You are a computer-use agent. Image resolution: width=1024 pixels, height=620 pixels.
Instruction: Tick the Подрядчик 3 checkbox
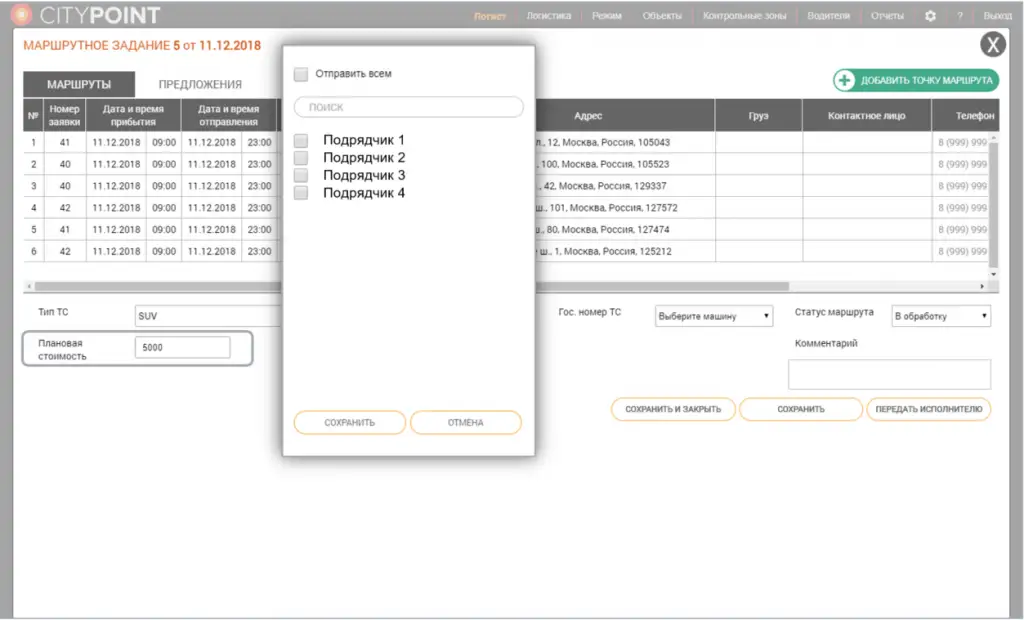[x=301, y=176]
